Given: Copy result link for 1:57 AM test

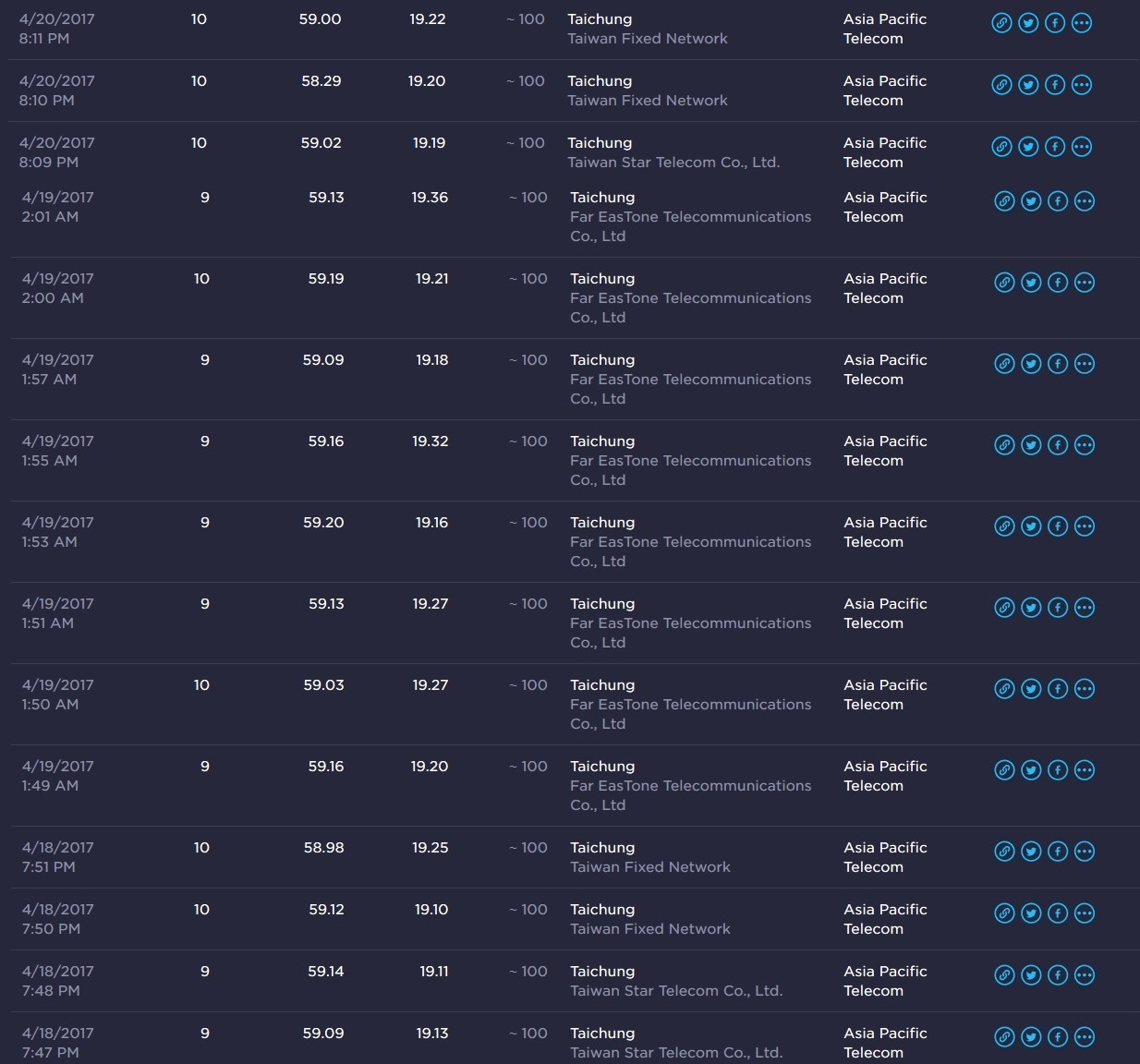Looking at the screenshot, I should [1004, 364].
